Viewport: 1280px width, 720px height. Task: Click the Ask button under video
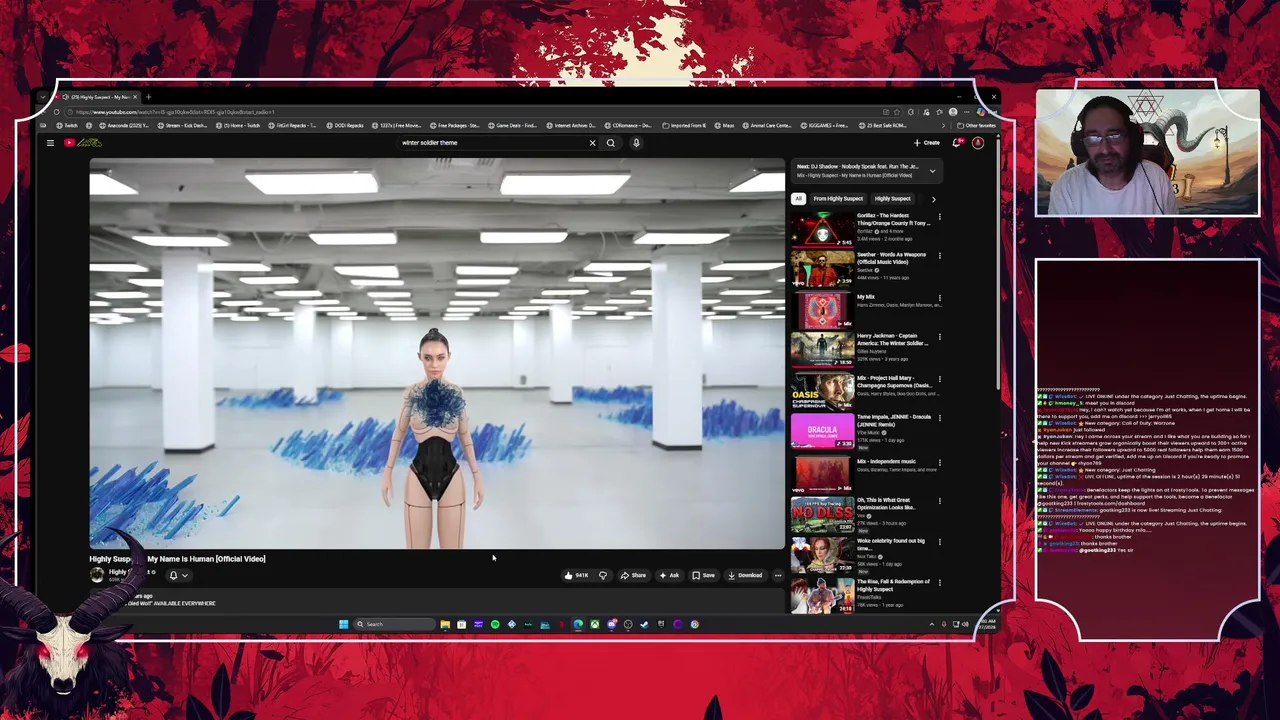click(669, 575)
